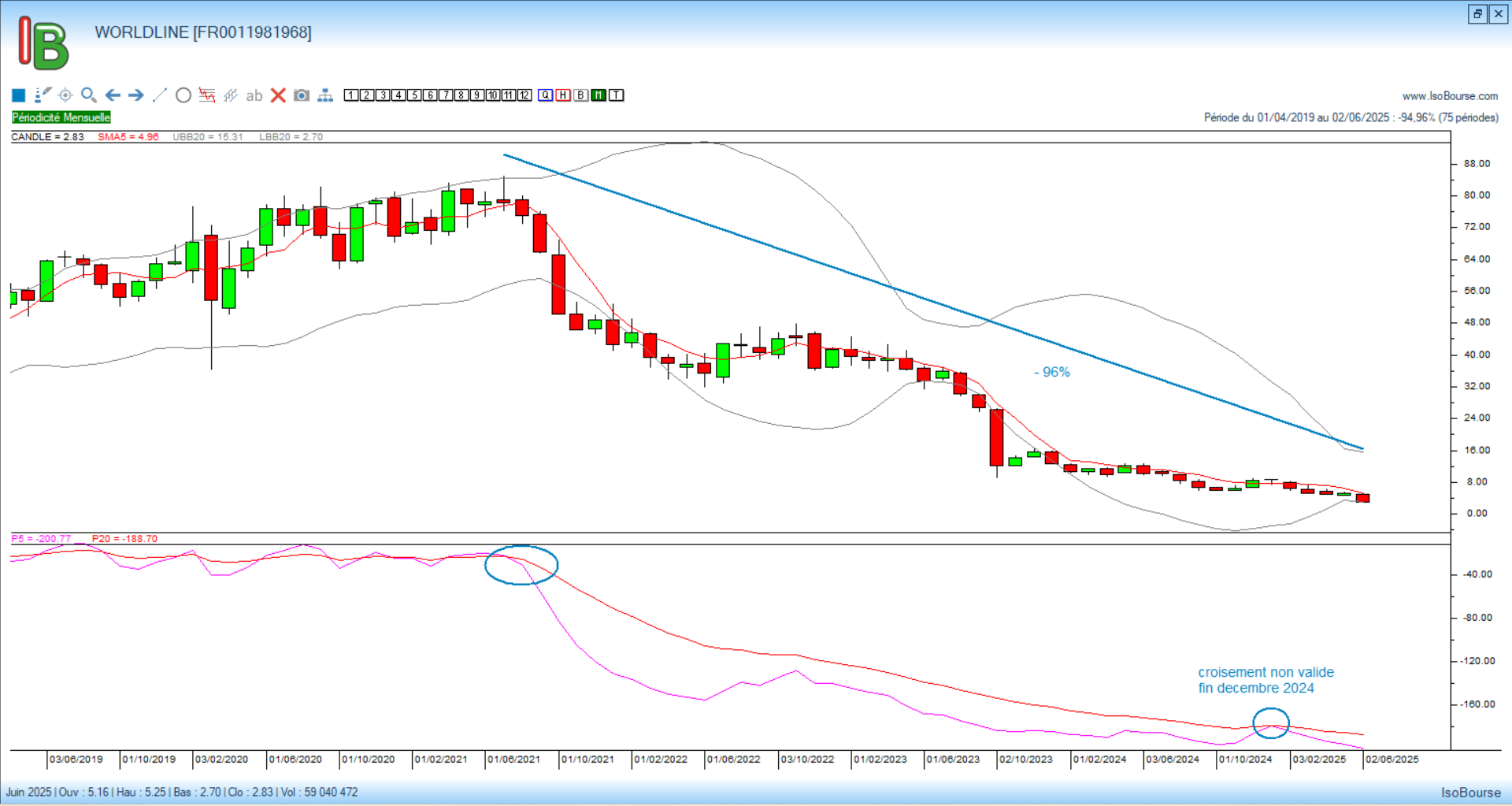
Task: Click the IsoBourse status bar label
Action: (x=1471, y=793)
